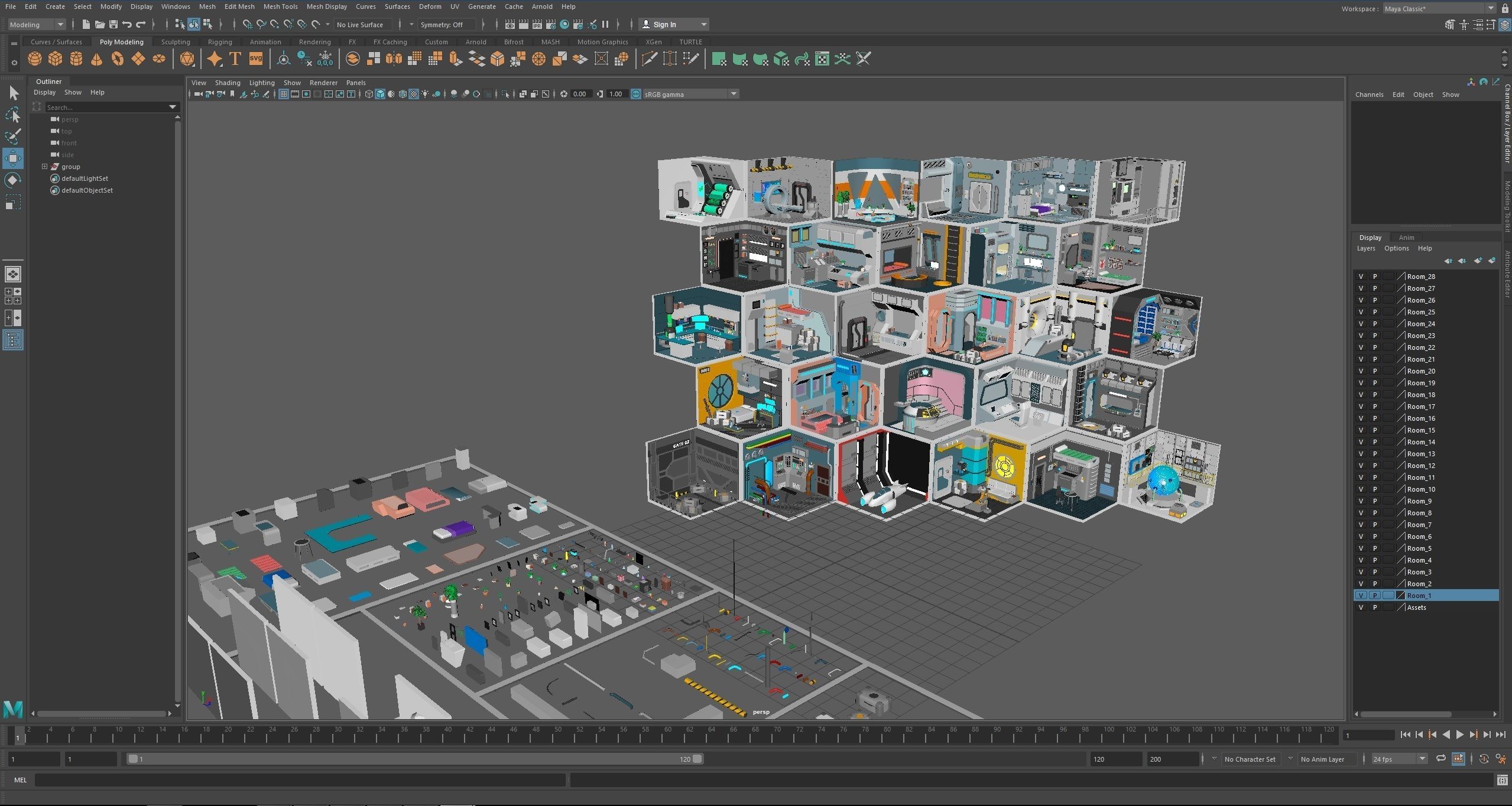This screenshot has width=1512, height=806.
Task: Click the Symmetry: Off button
Action: (446, 24)
